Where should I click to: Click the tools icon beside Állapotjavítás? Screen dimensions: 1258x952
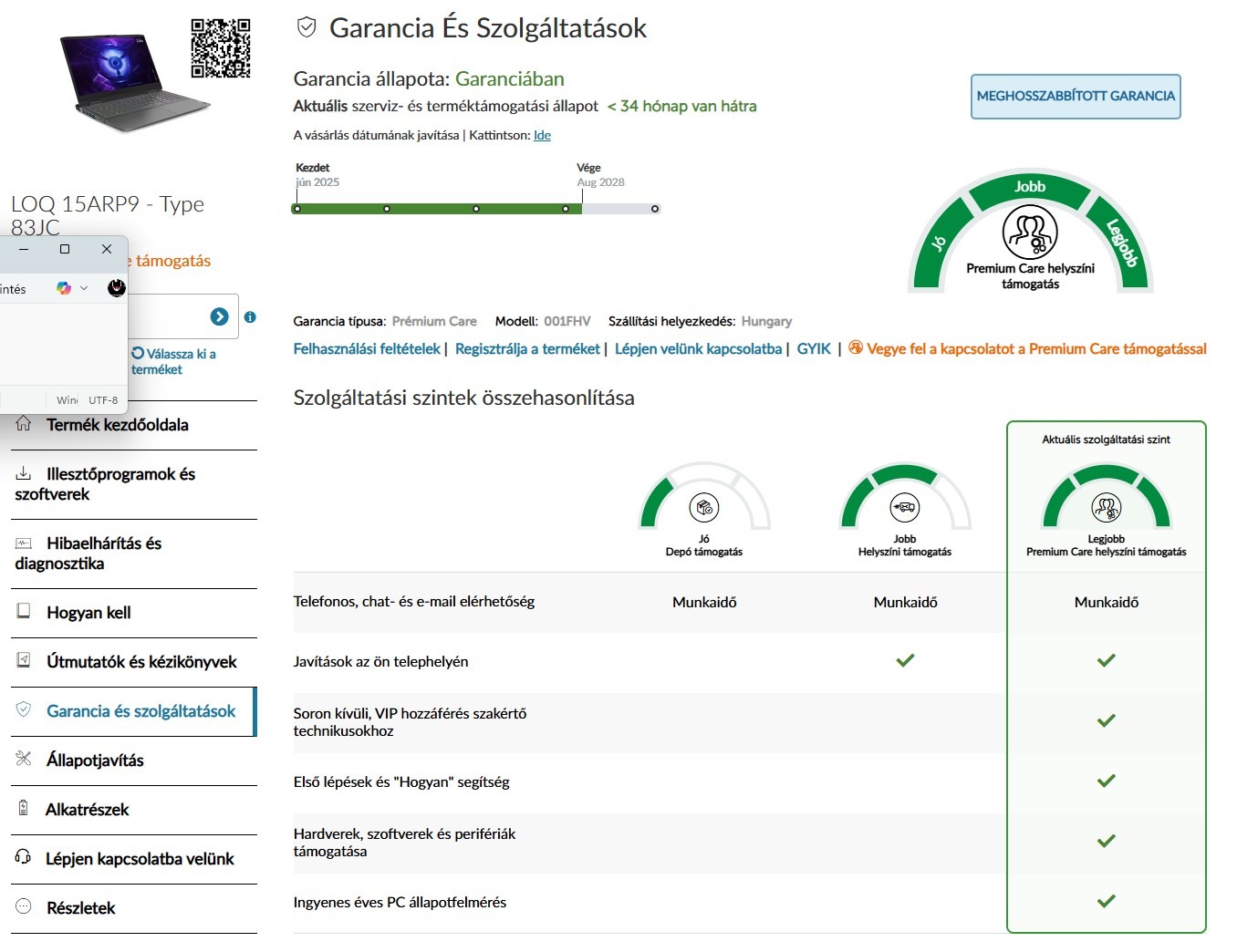click(x=24, y=759)
